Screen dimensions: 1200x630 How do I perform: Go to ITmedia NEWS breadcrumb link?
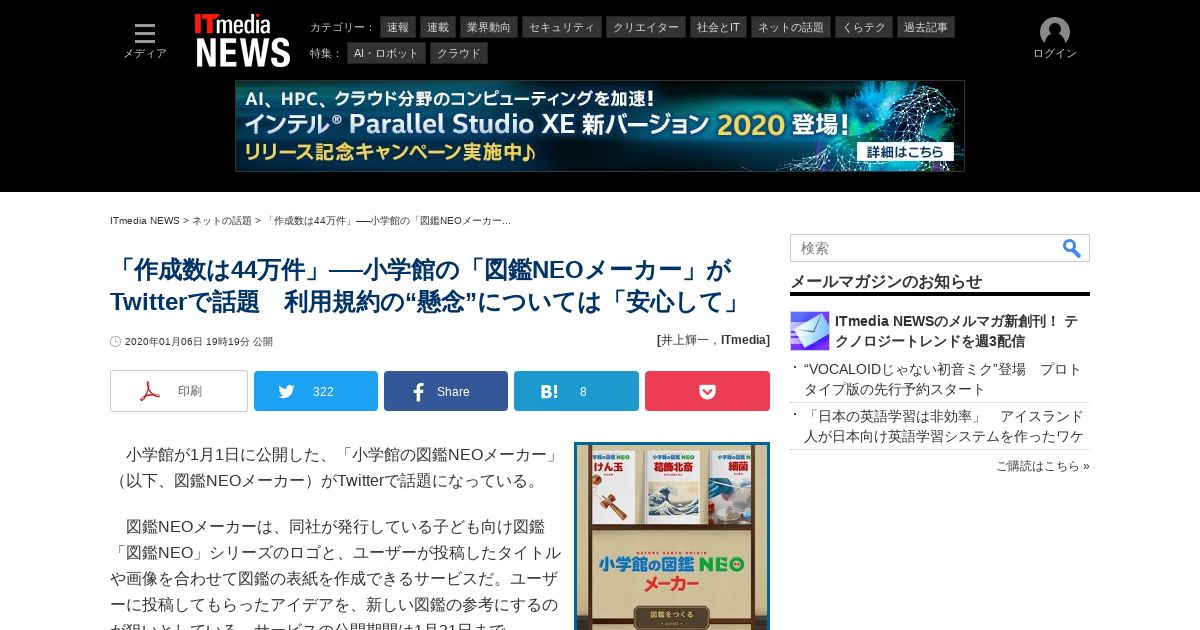(145, 220)
